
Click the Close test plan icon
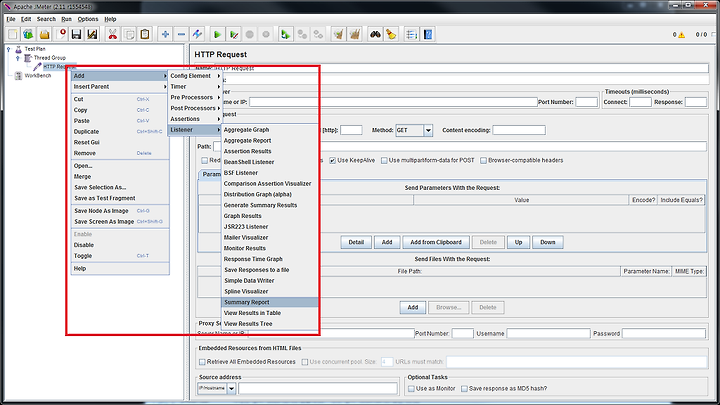(x=61, y=34)
